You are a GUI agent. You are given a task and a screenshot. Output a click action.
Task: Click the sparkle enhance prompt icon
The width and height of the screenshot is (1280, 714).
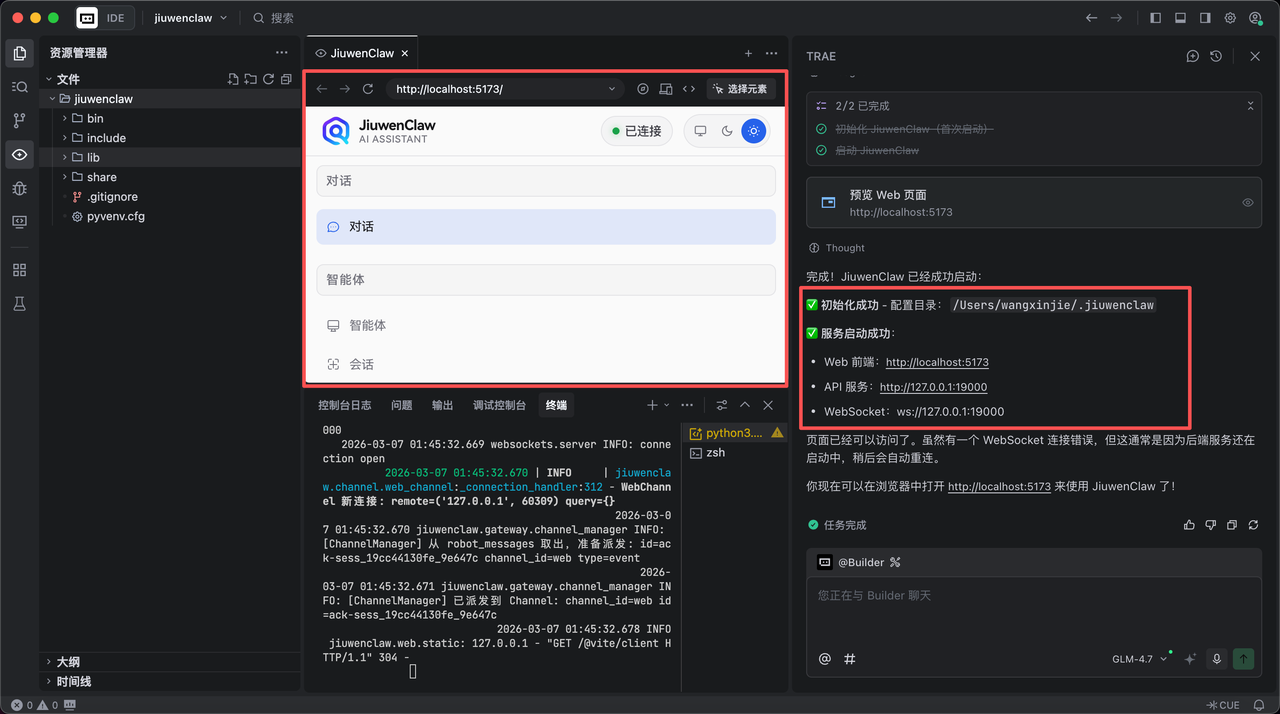[x=1190, y=659]
